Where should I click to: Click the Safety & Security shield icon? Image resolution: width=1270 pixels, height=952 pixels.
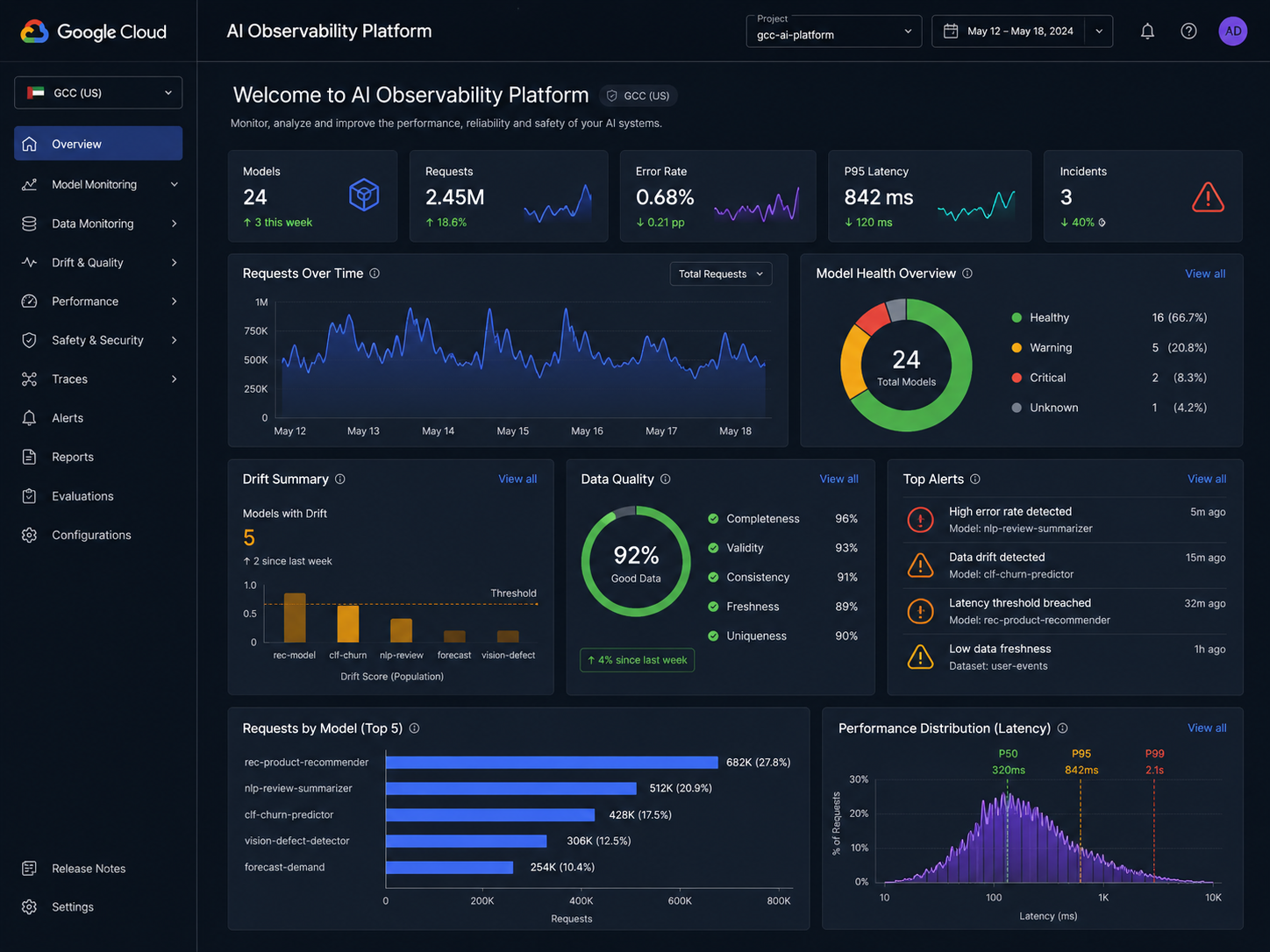tap(30, 340)
